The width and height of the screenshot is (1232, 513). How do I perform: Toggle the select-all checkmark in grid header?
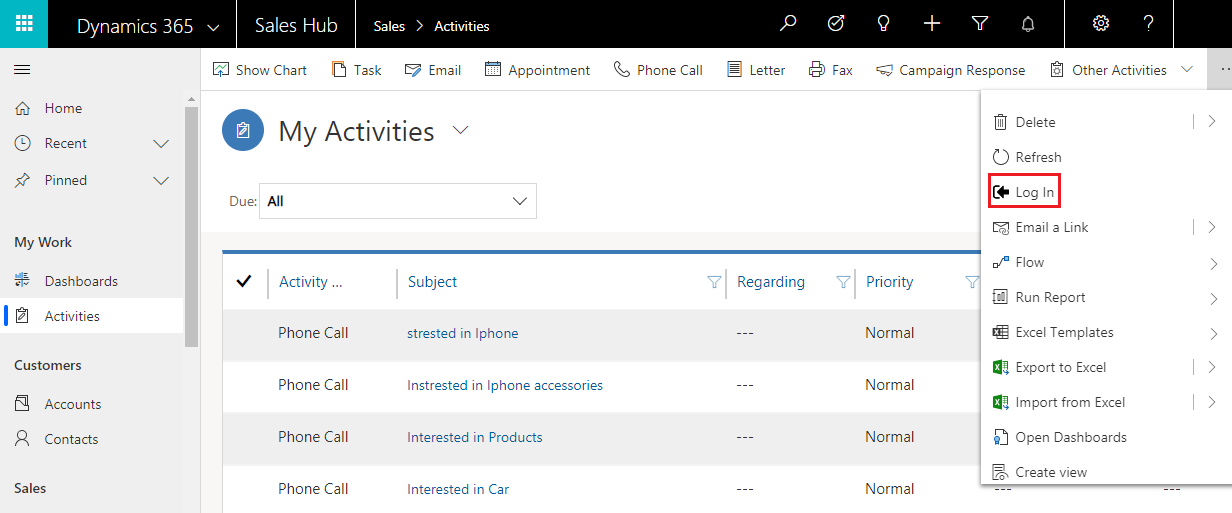tap(243, 282)
